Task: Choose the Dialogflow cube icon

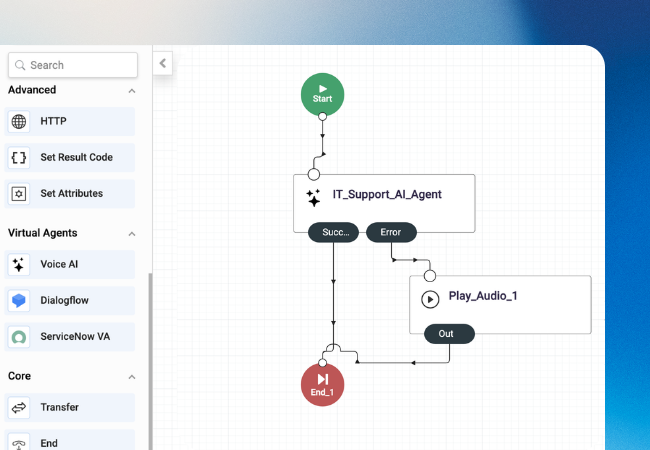Action: click(x=19, y=300)
